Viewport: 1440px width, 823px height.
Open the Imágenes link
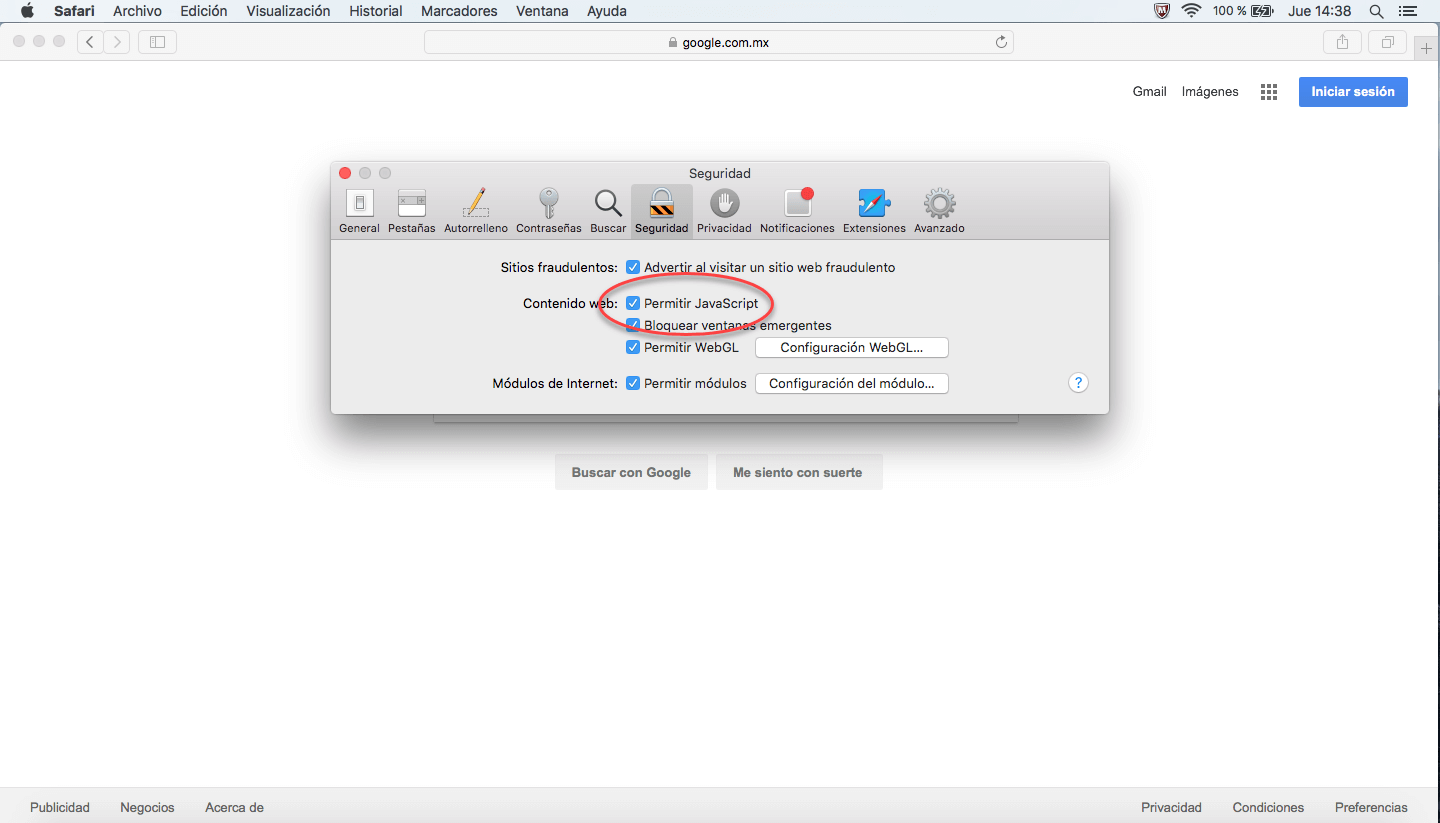pos(1210,91)
